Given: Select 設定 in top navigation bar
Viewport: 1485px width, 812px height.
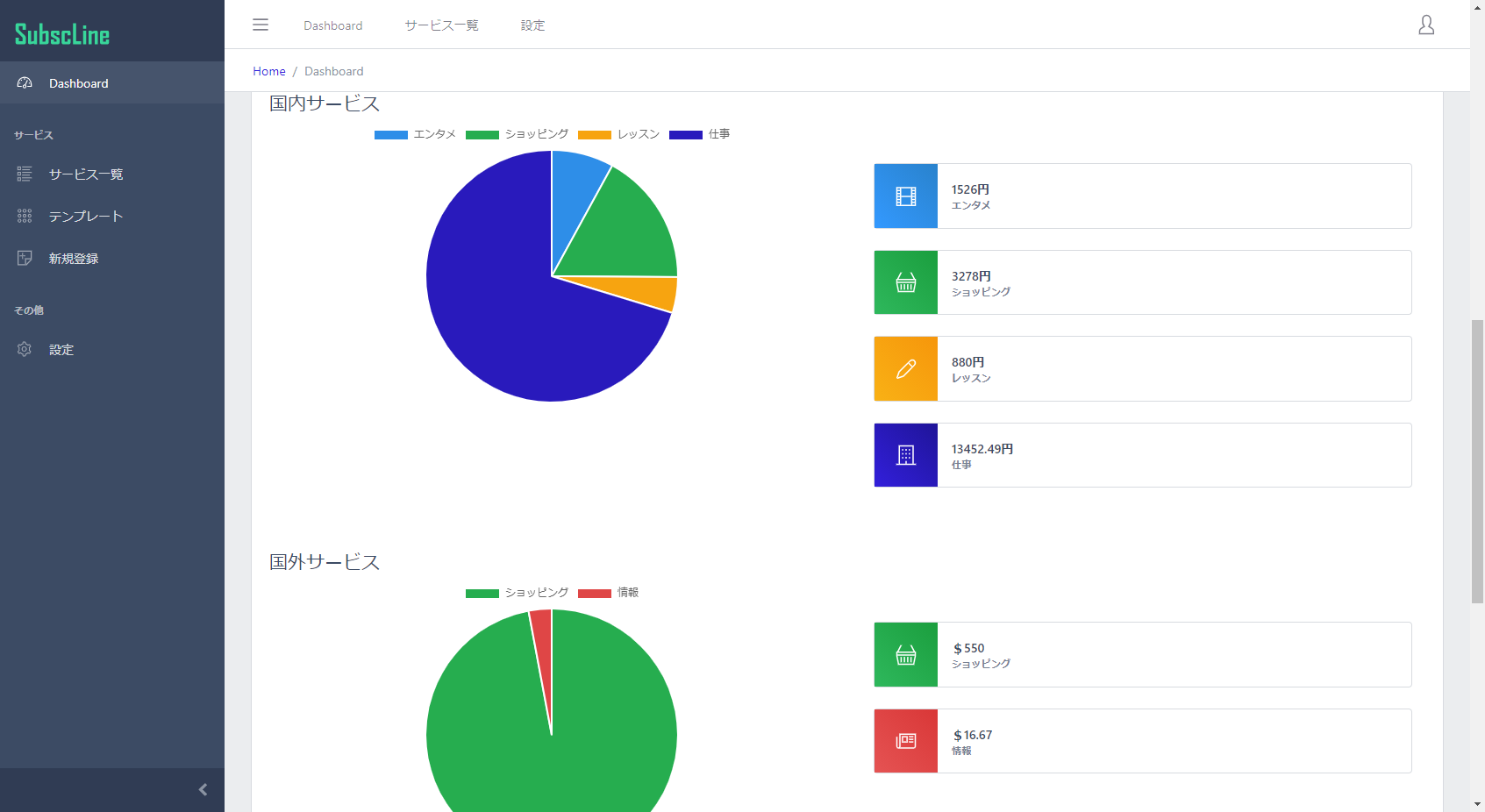Looking at the screenshot, I should [532, 25].
